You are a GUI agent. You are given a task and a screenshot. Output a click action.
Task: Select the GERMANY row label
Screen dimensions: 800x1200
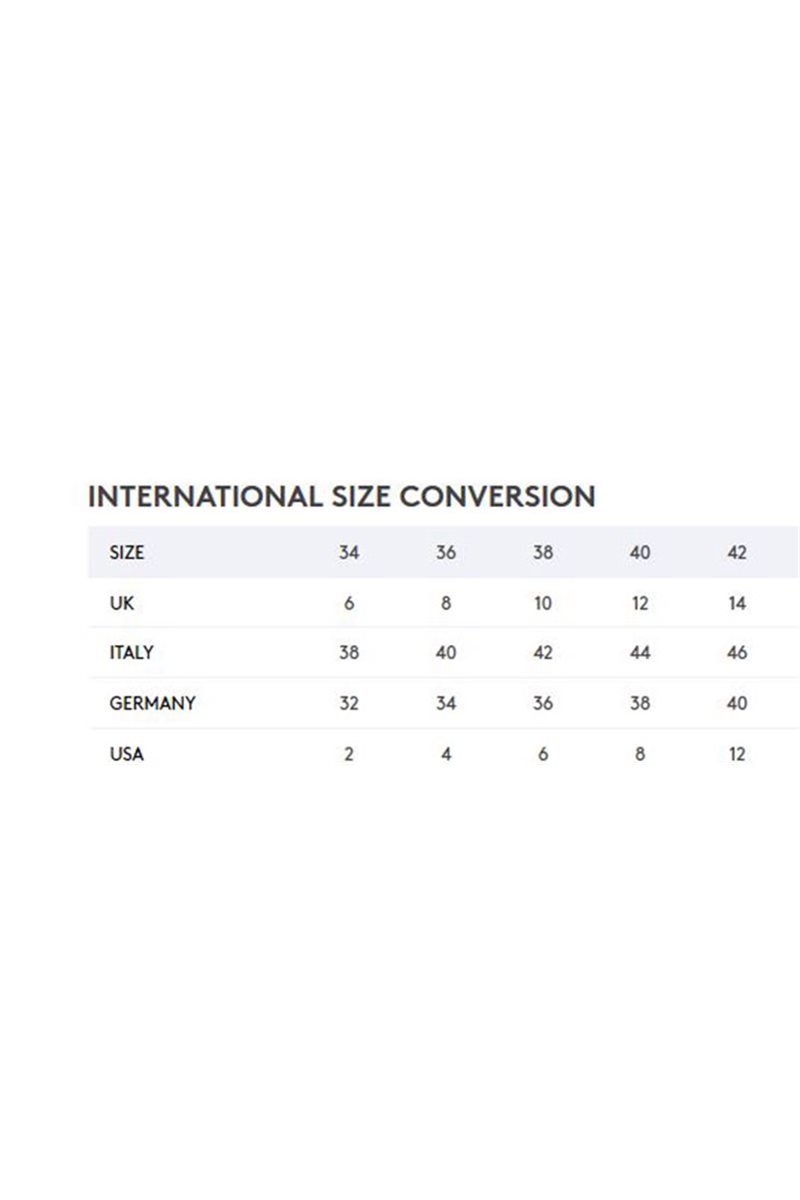pos(152,703)
